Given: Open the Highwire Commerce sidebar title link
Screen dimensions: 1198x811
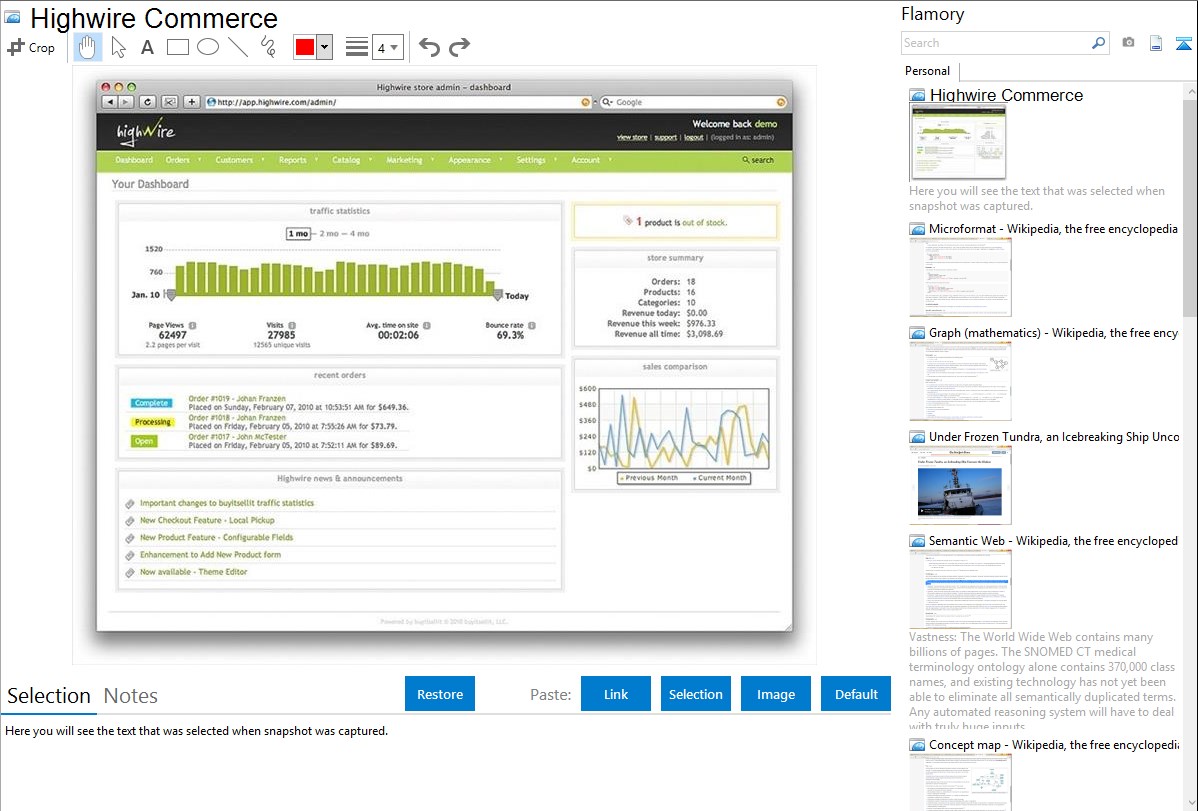Looking at the screenshot, I should (1006, 96).
